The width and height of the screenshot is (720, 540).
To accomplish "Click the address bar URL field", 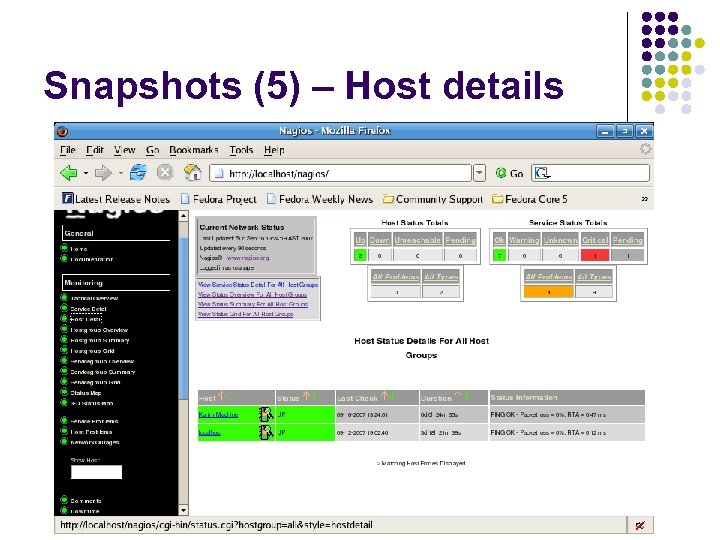I will [341, 174].
